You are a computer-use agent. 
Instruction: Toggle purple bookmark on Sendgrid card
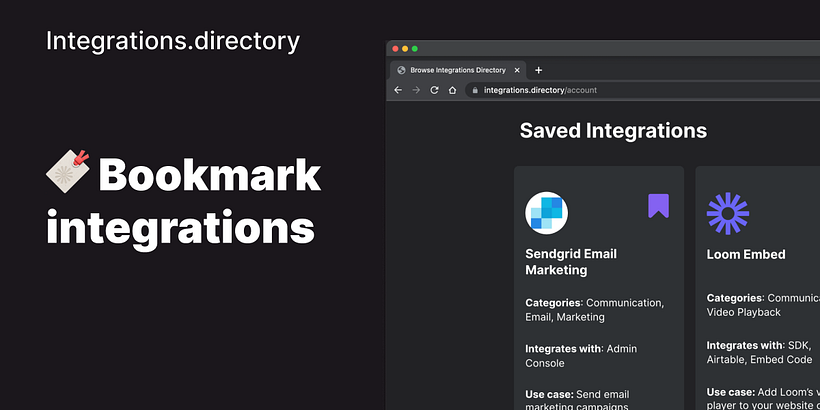coord(658,206)
